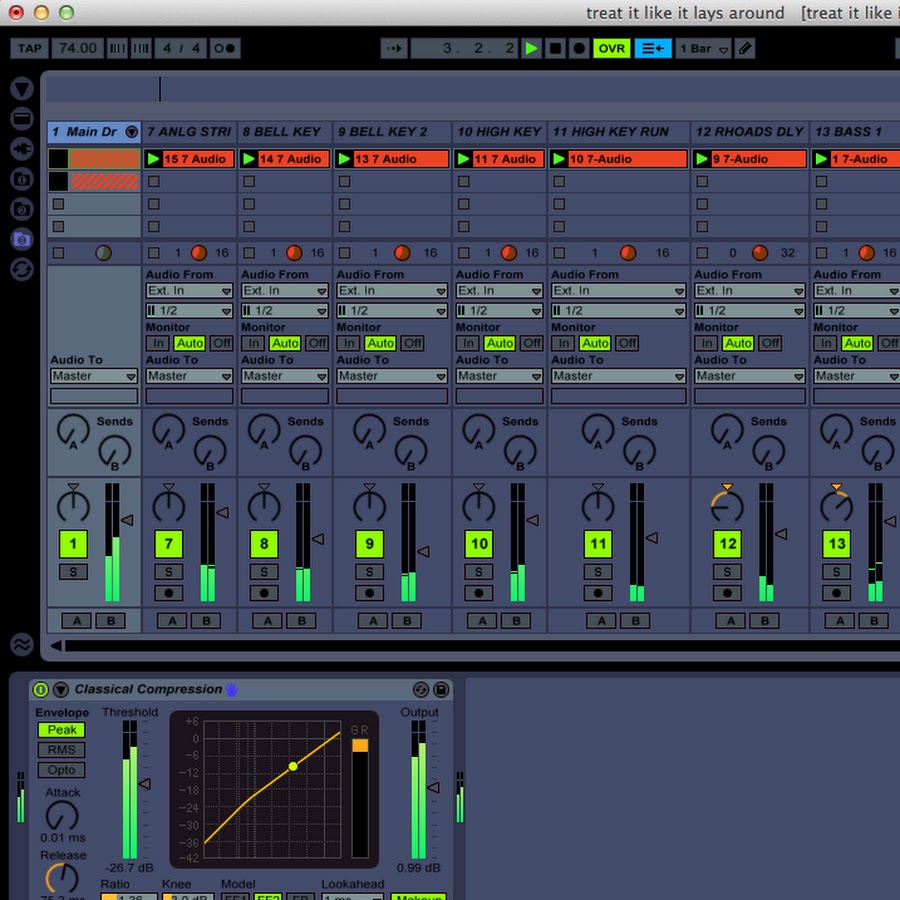Select the 10 HIGH KEY track header
The image size is (900, 900).
coord(499,132)
